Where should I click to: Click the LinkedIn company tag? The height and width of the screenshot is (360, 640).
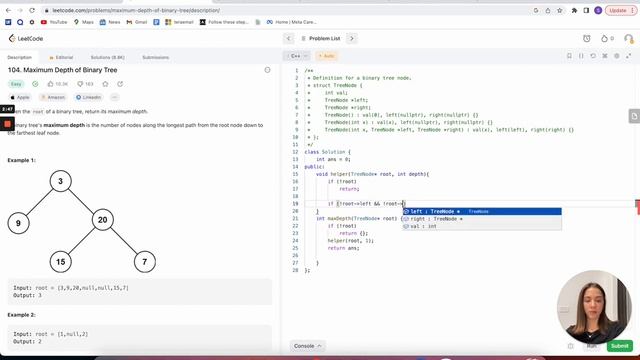click(x=88, y=97)
